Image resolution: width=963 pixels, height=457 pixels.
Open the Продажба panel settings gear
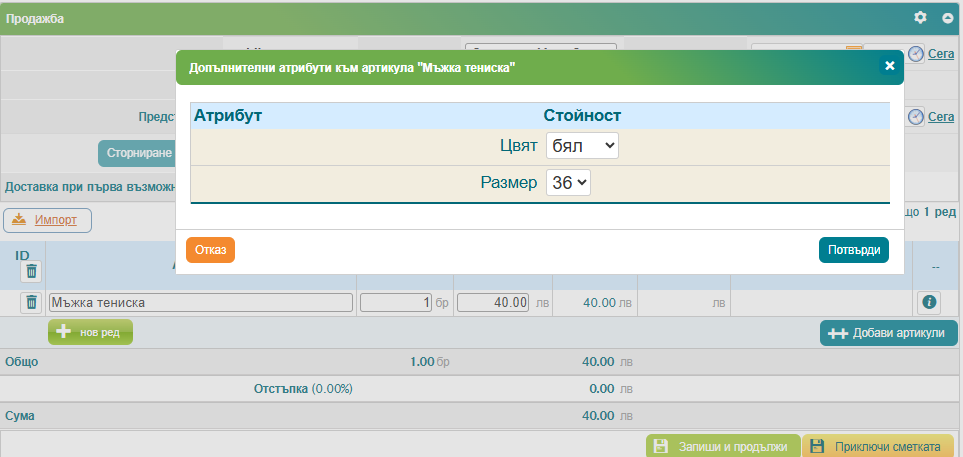coord(920,18)
